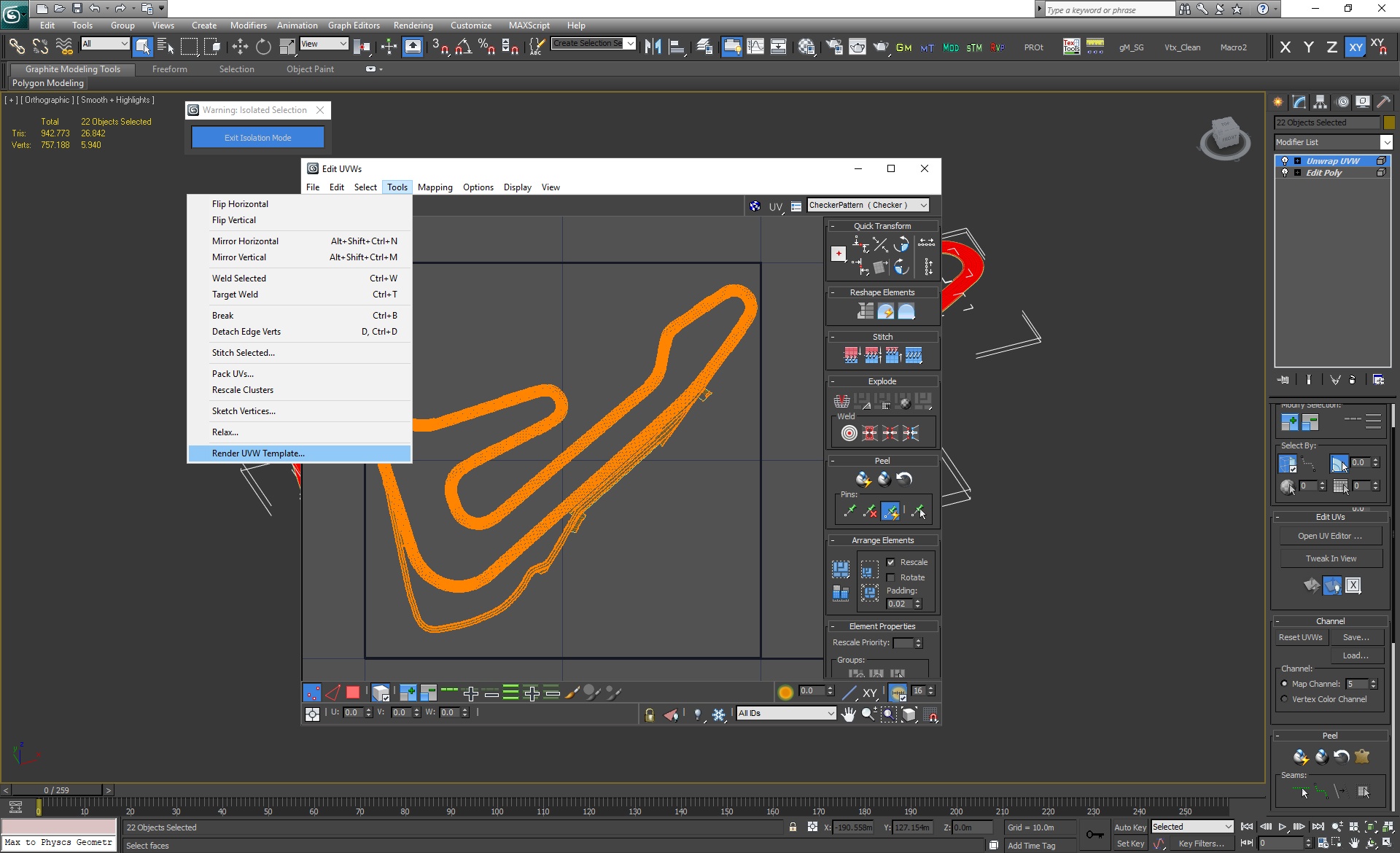Click the Select and Rotate tool icon
The width and height of the screenshot is (1400, 853).
pos(263,47)
